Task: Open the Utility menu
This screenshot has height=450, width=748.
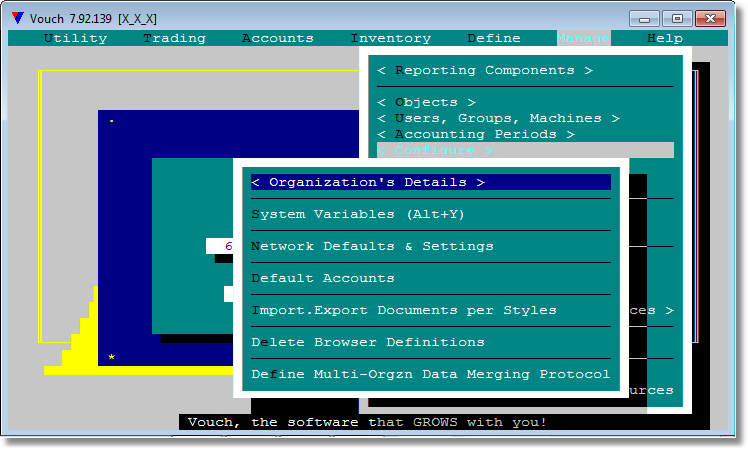Action: coord(75,38)
